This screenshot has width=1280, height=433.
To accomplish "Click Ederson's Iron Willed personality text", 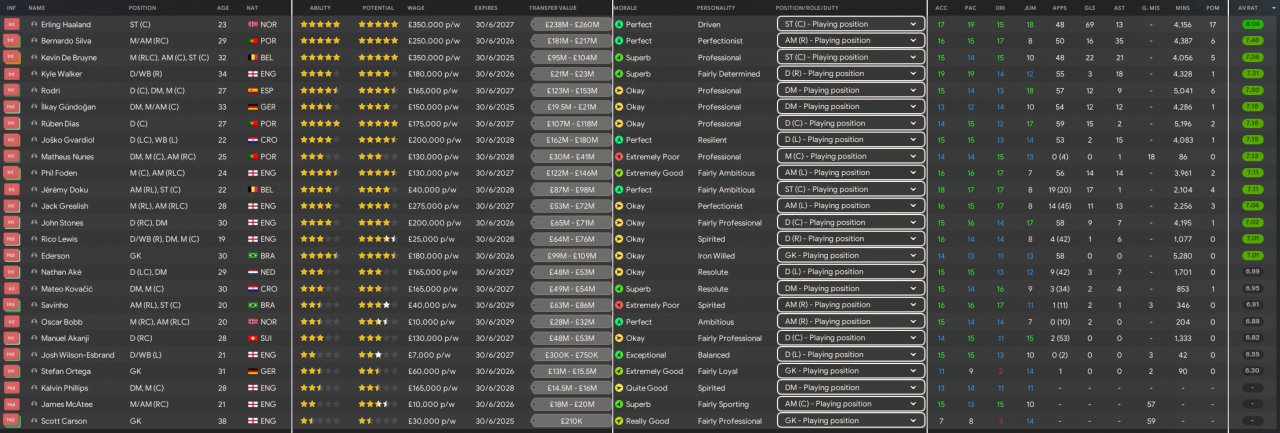I will (x=718, y=256).
